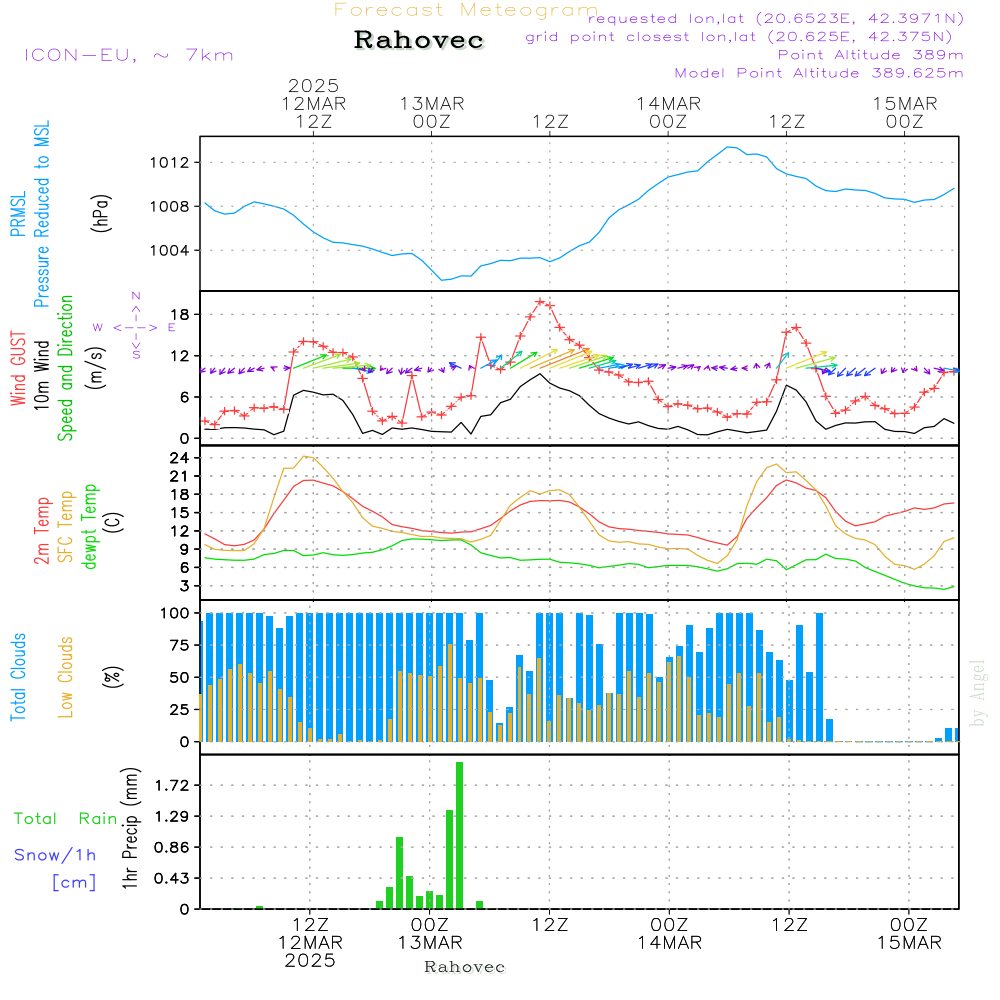Select the Snow/1h legend label
The width and height of the screenshot is (1000, 1000).
point(56,855)
